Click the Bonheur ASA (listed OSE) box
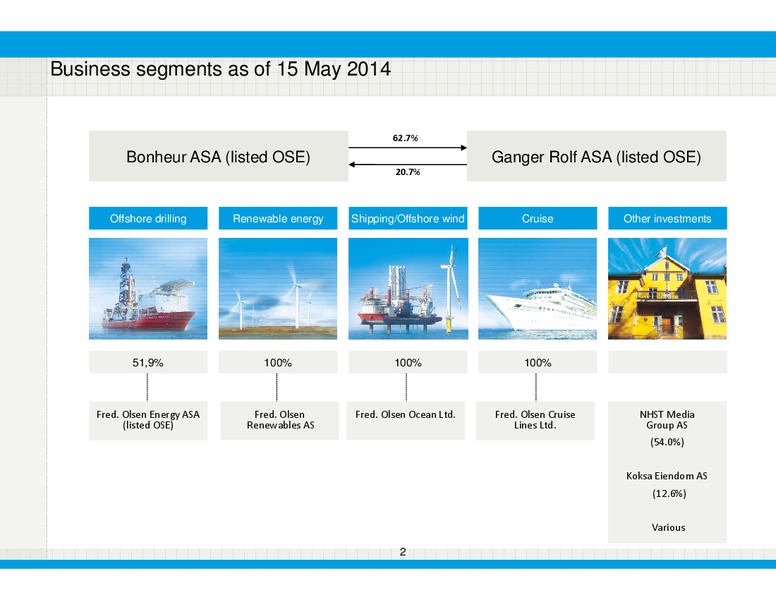Viewport: 776px width, 600px height. point(219,156)
